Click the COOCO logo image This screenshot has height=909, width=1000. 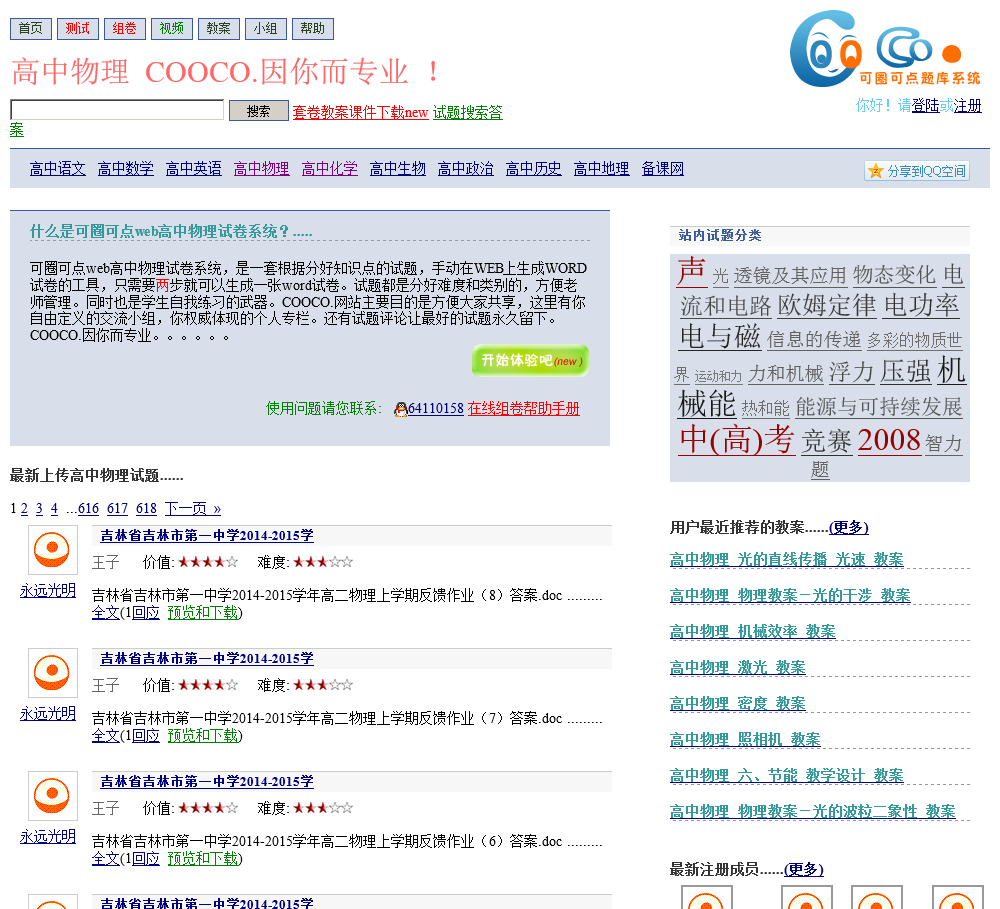pyautogui.click(x=885, y=48)
